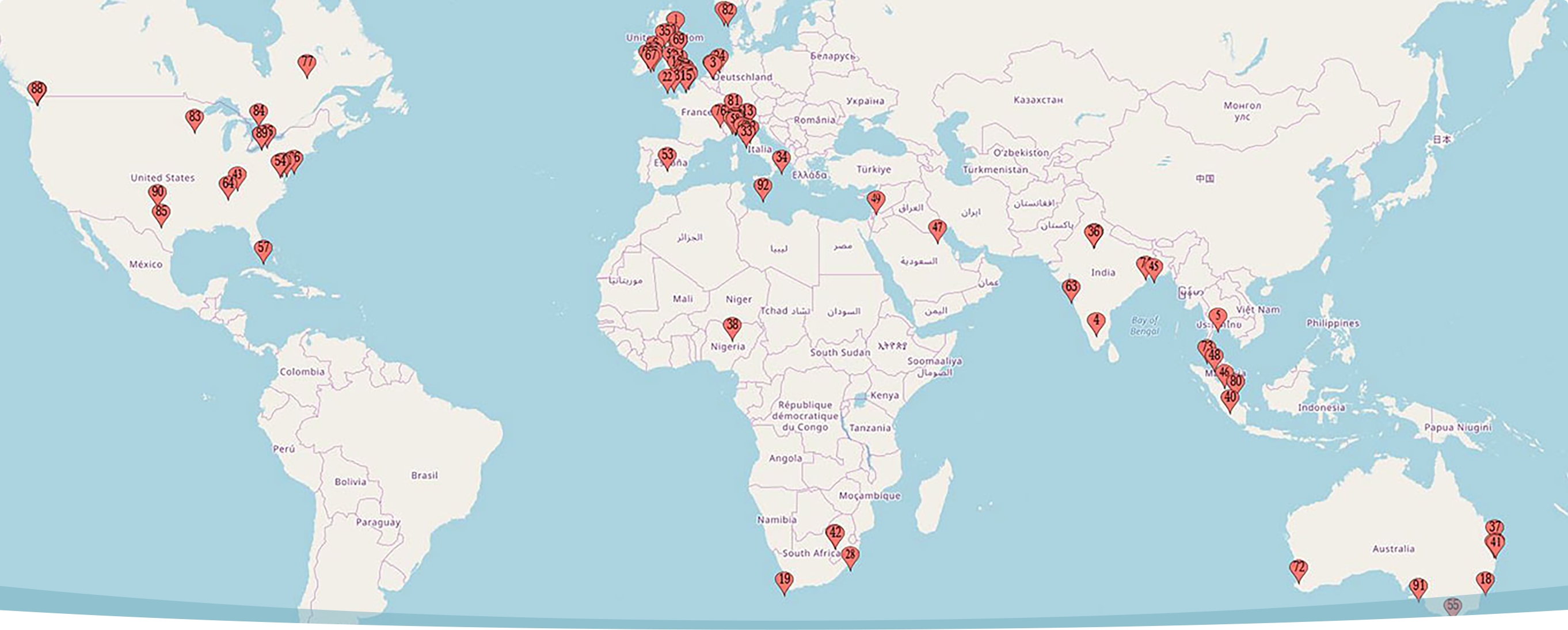
Task: Select marker 34 in southern Italy
Action: (781, 160)
